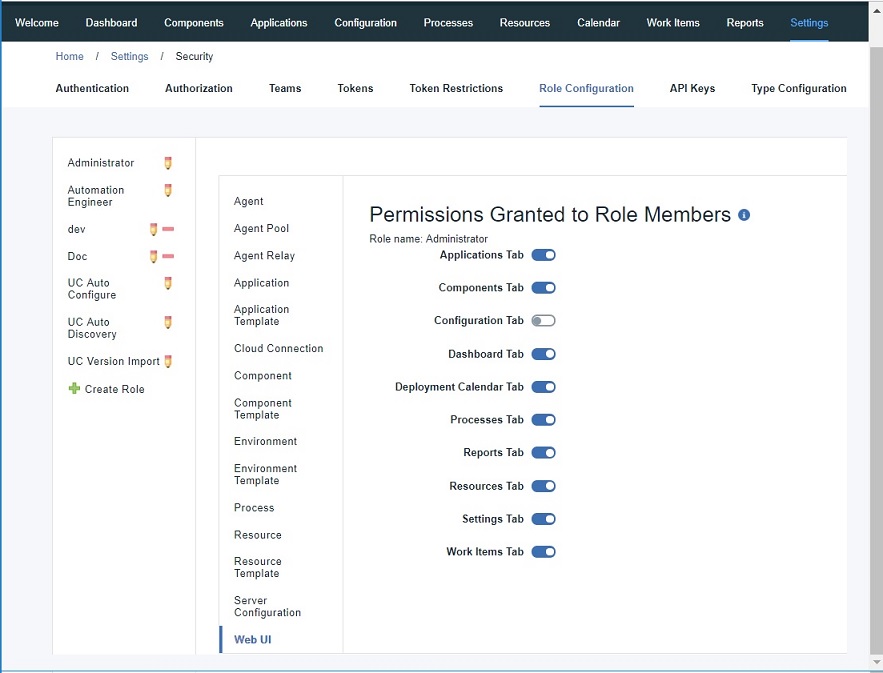Screen dimensions: 883x673
Task: Open the Processes menu in top navigation
Action: 448,23
